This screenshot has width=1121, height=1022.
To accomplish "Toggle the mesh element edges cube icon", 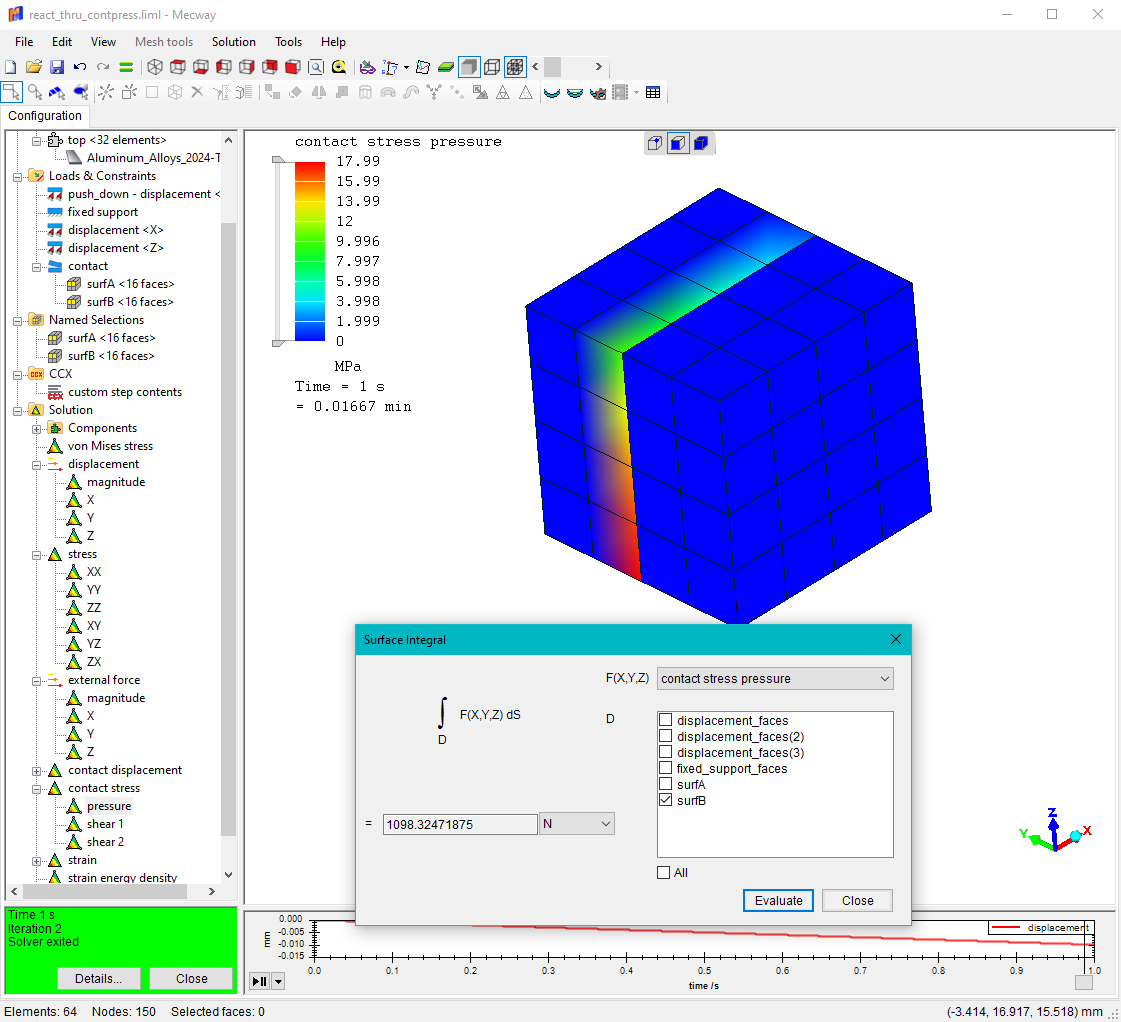I will click(x=515, y=67).
